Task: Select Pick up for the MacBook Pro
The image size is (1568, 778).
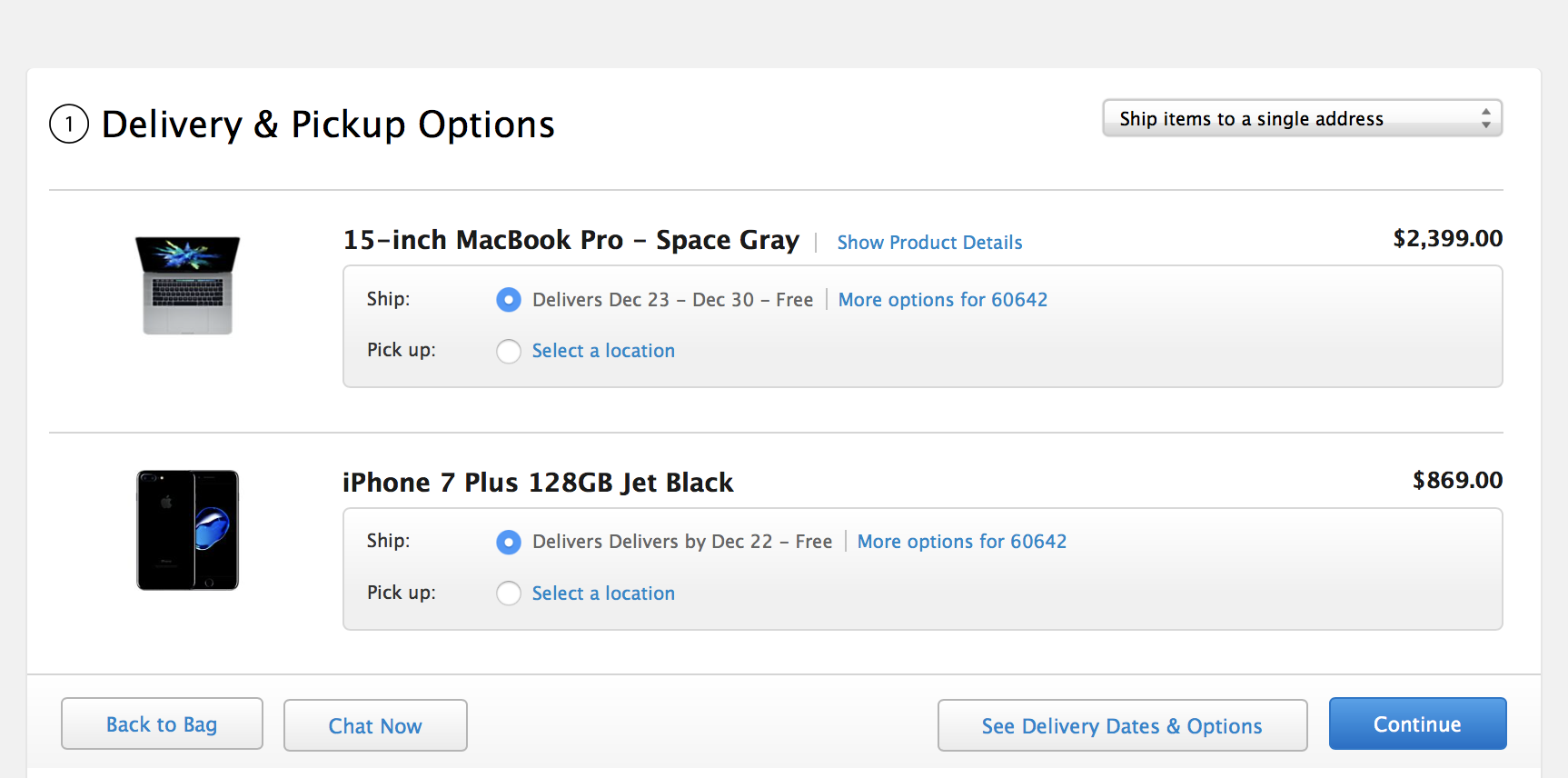Action: [x=509, y=351]
